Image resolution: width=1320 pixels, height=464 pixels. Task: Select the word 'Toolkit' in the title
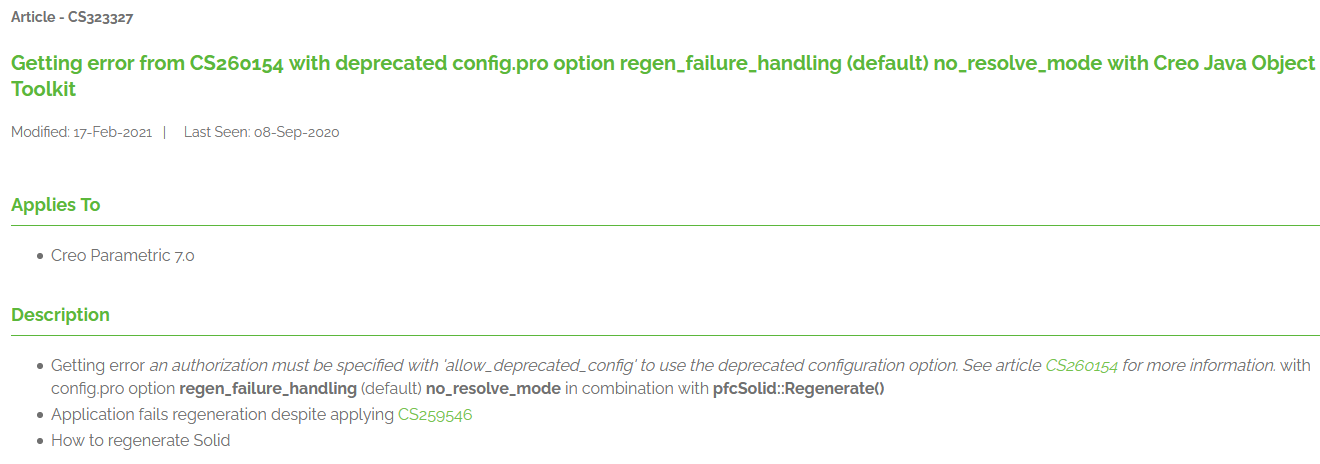(44, 89)
